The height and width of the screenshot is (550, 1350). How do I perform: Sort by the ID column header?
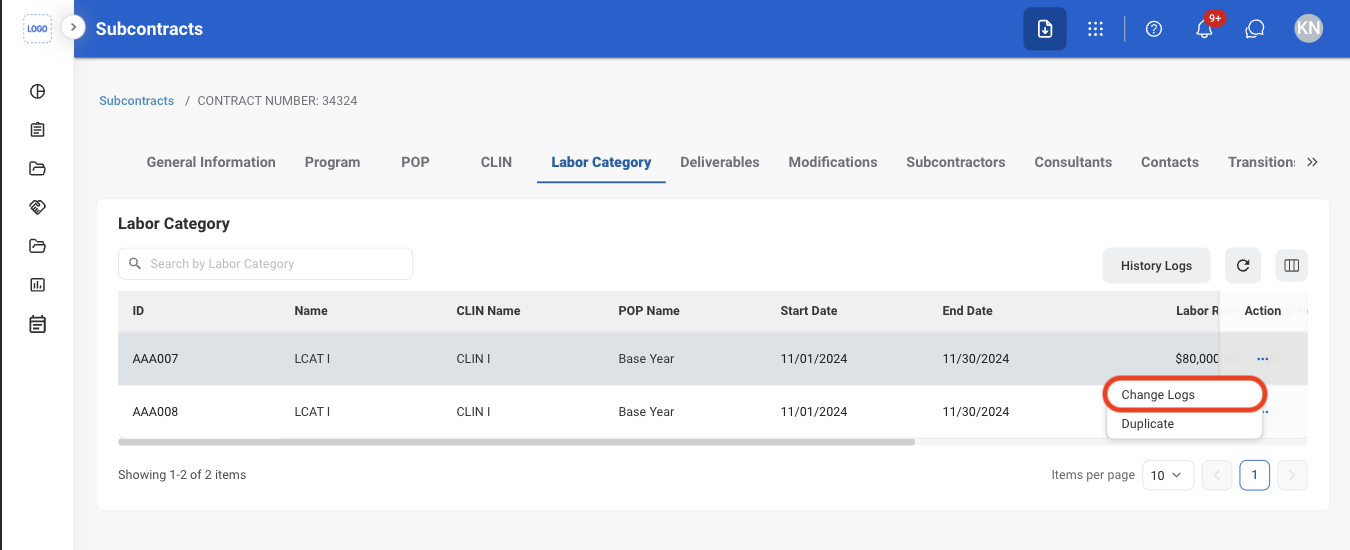138,311
